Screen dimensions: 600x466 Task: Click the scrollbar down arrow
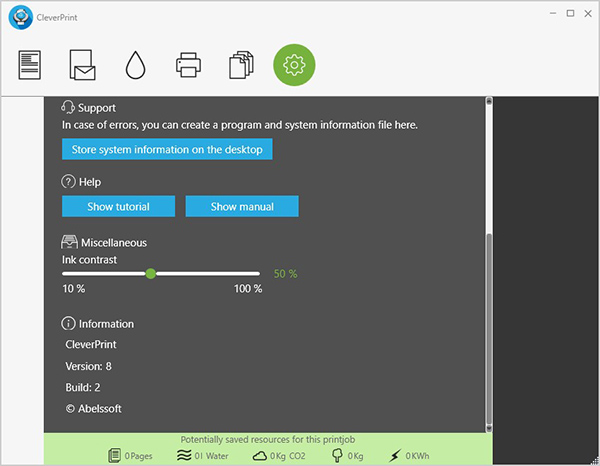click(x=489, y=428)
